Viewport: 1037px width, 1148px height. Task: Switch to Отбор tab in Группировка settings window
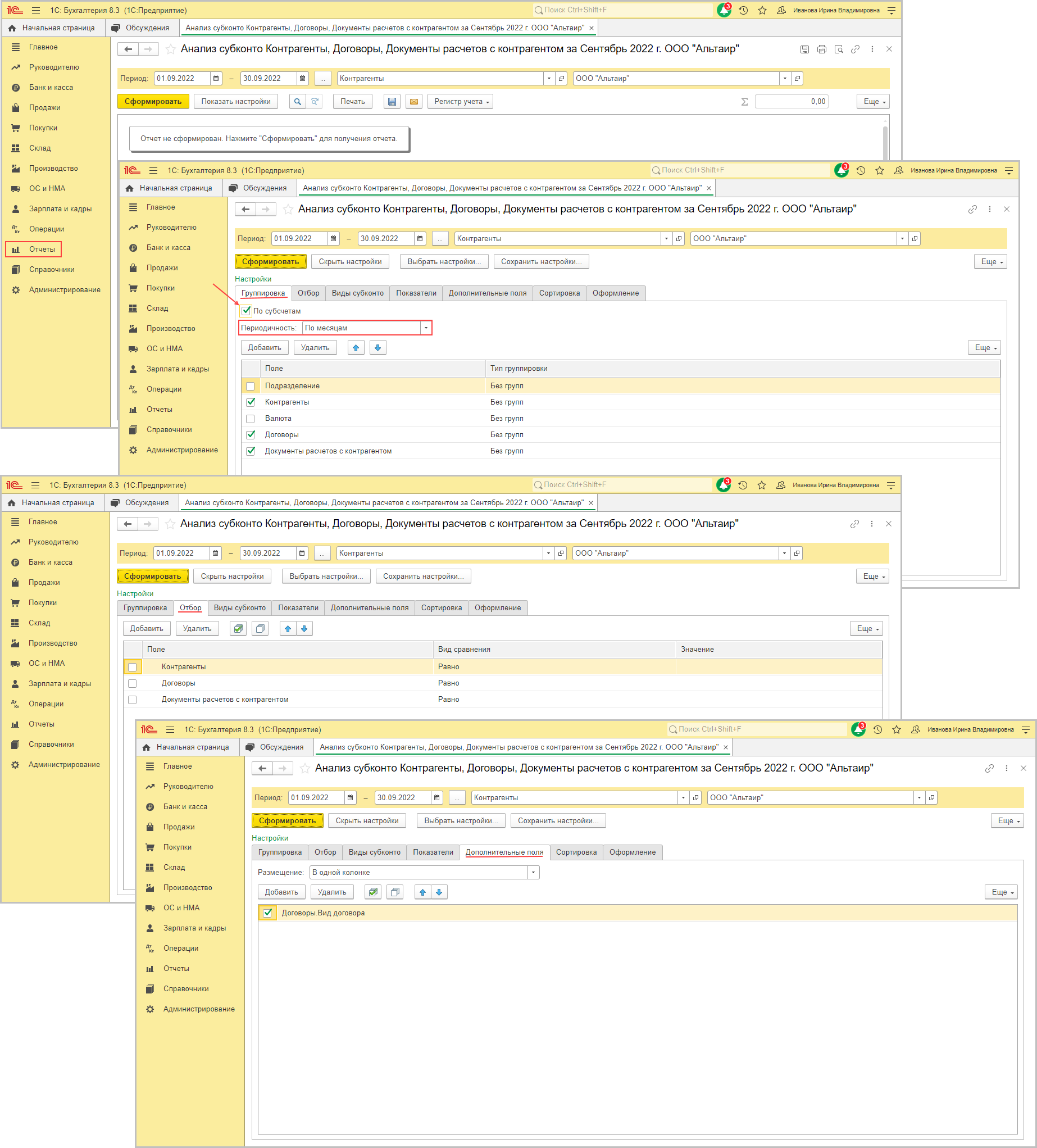[308, 293]
